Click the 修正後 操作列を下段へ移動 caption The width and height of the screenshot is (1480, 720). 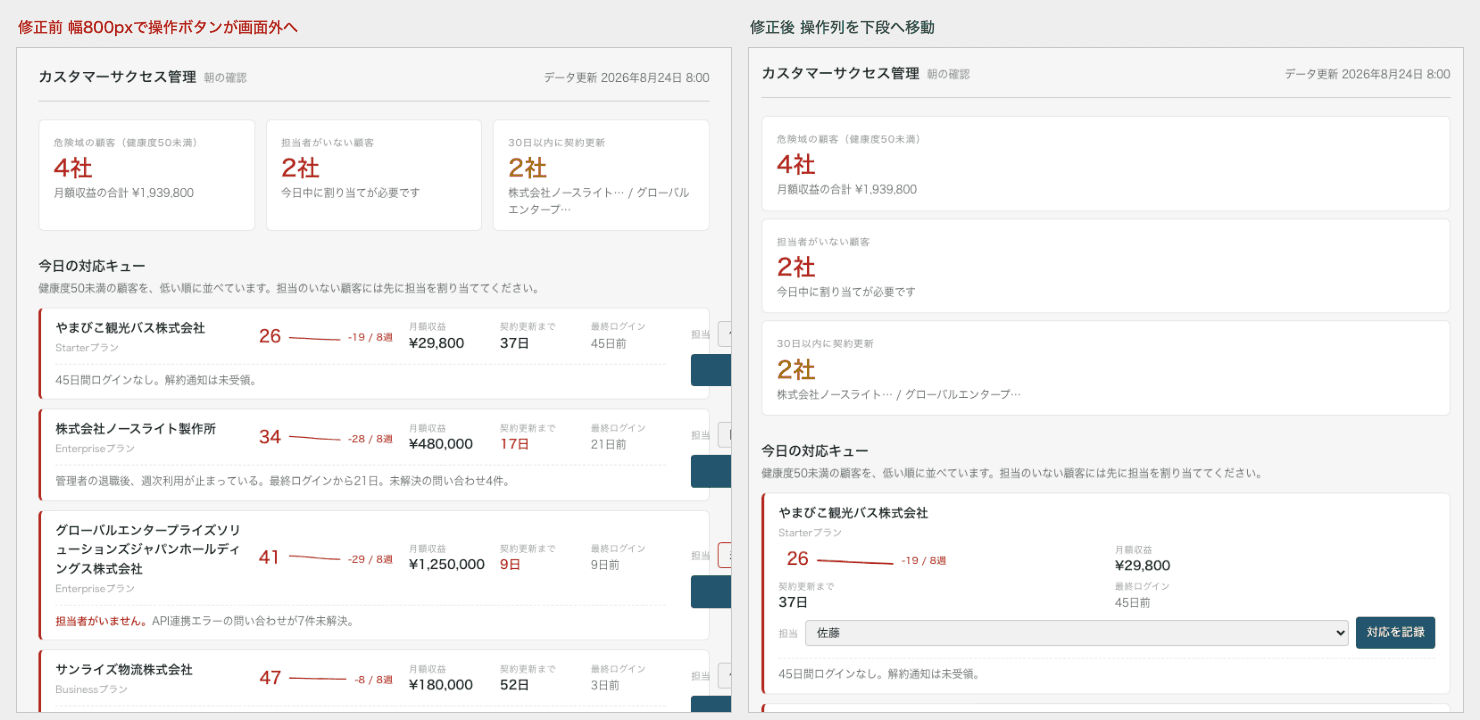[x=842, y=27]
